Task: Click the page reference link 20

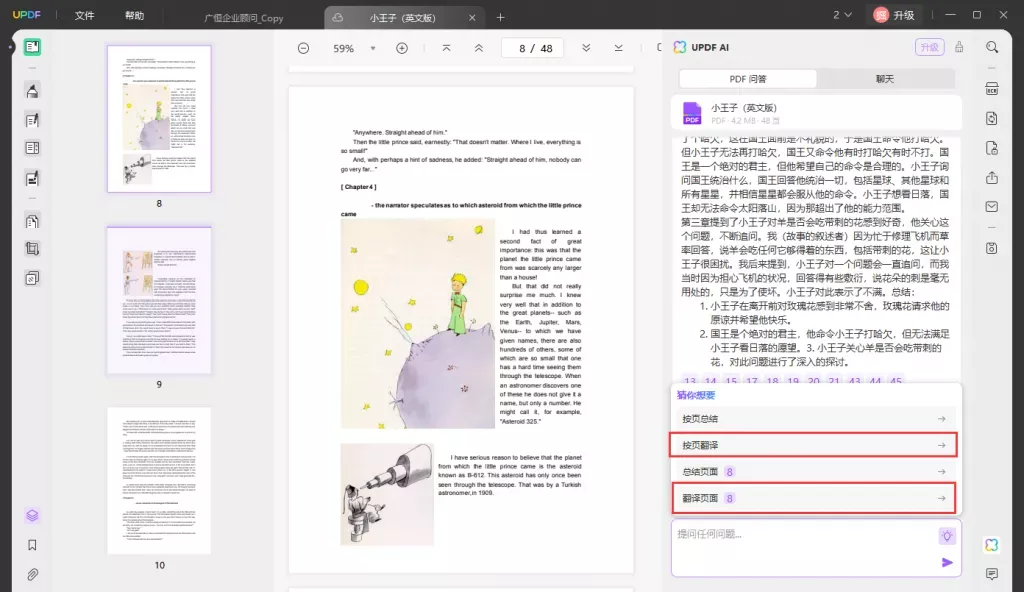Action: click(814, 381)
